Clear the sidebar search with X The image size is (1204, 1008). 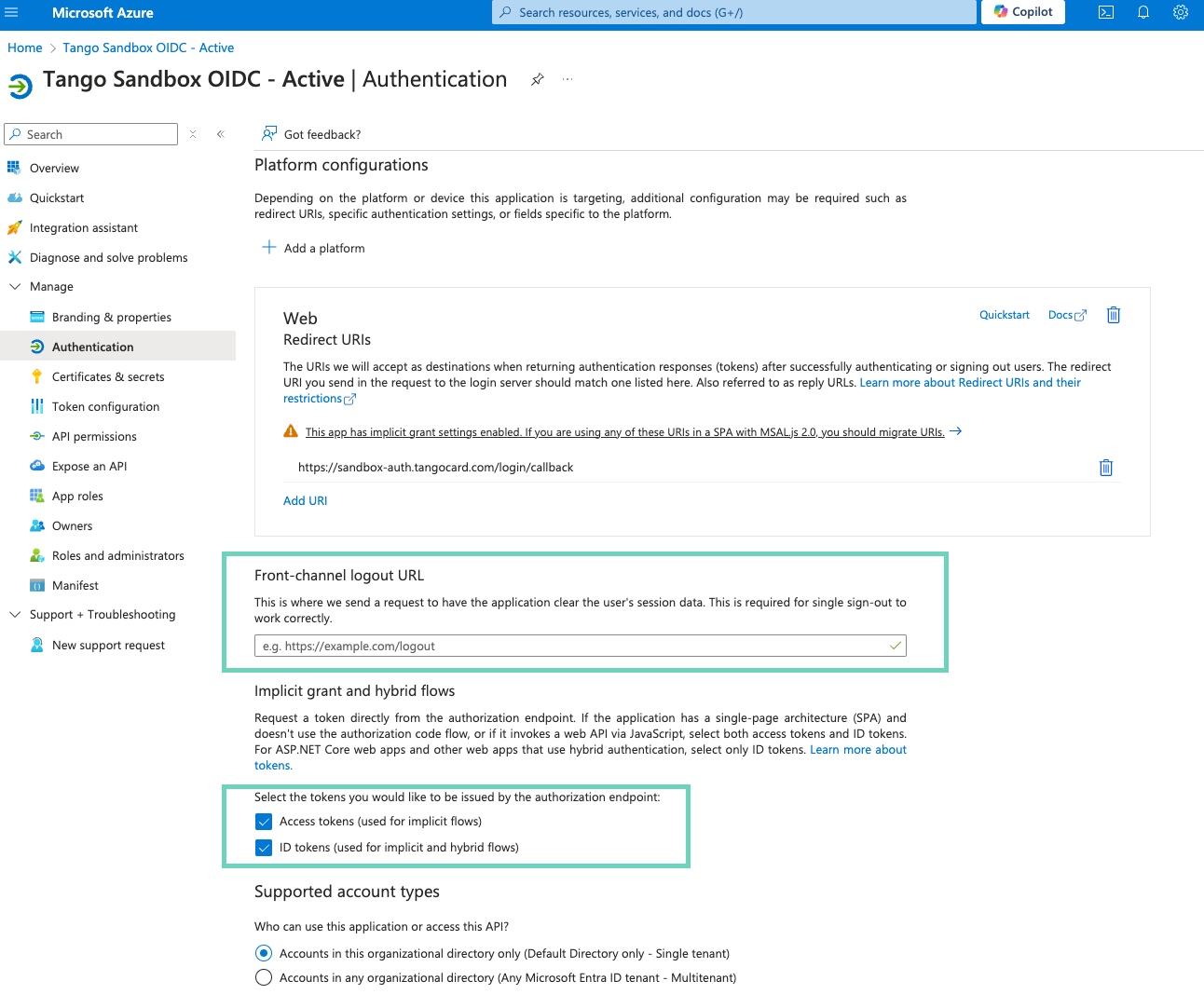point(193,134)
